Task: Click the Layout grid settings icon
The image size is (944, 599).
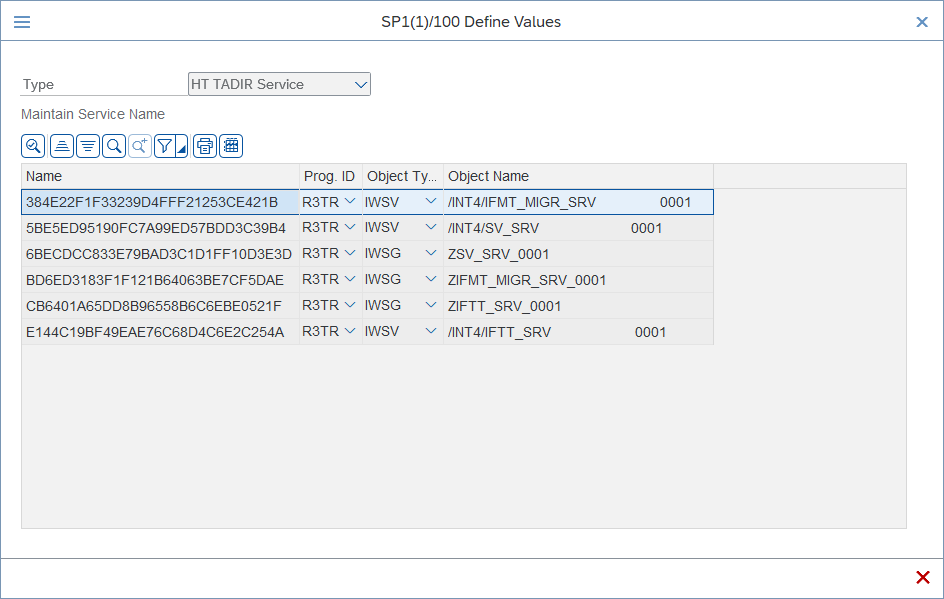Action: coord(231,146)
